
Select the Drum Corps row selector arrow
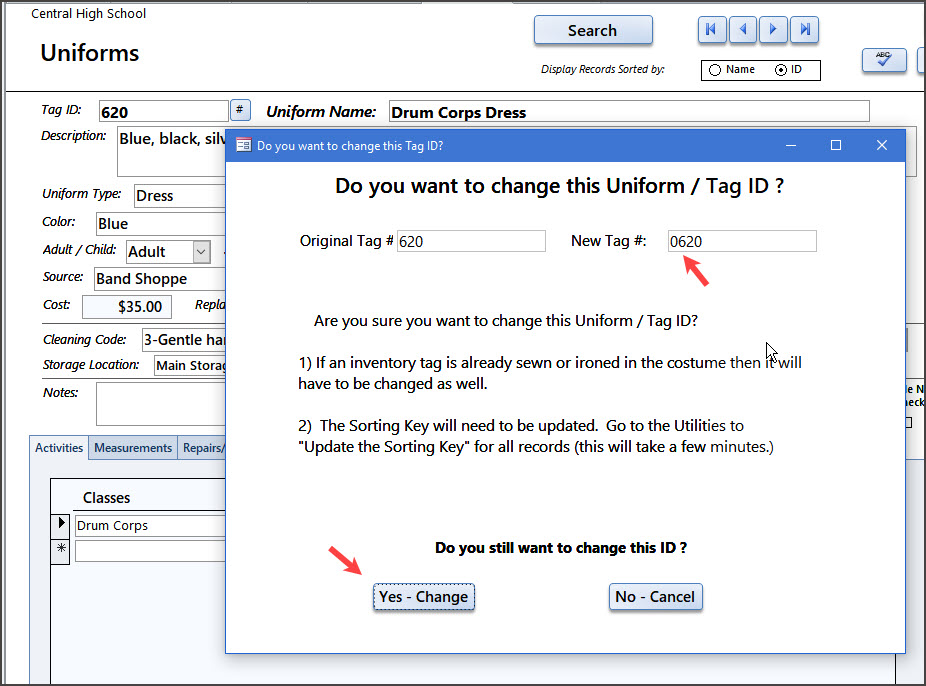pos(60,525)
